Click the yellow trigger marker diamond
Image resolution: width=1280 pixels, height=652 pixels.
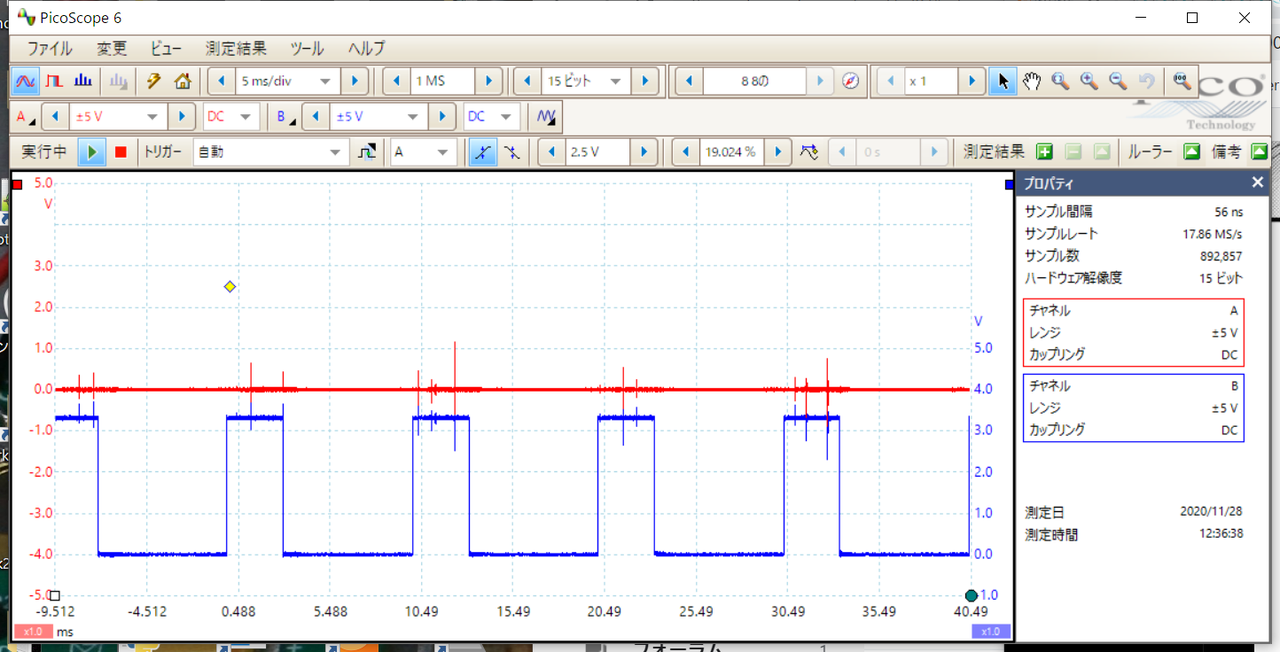pyautogui.click(x=230, y=287)
